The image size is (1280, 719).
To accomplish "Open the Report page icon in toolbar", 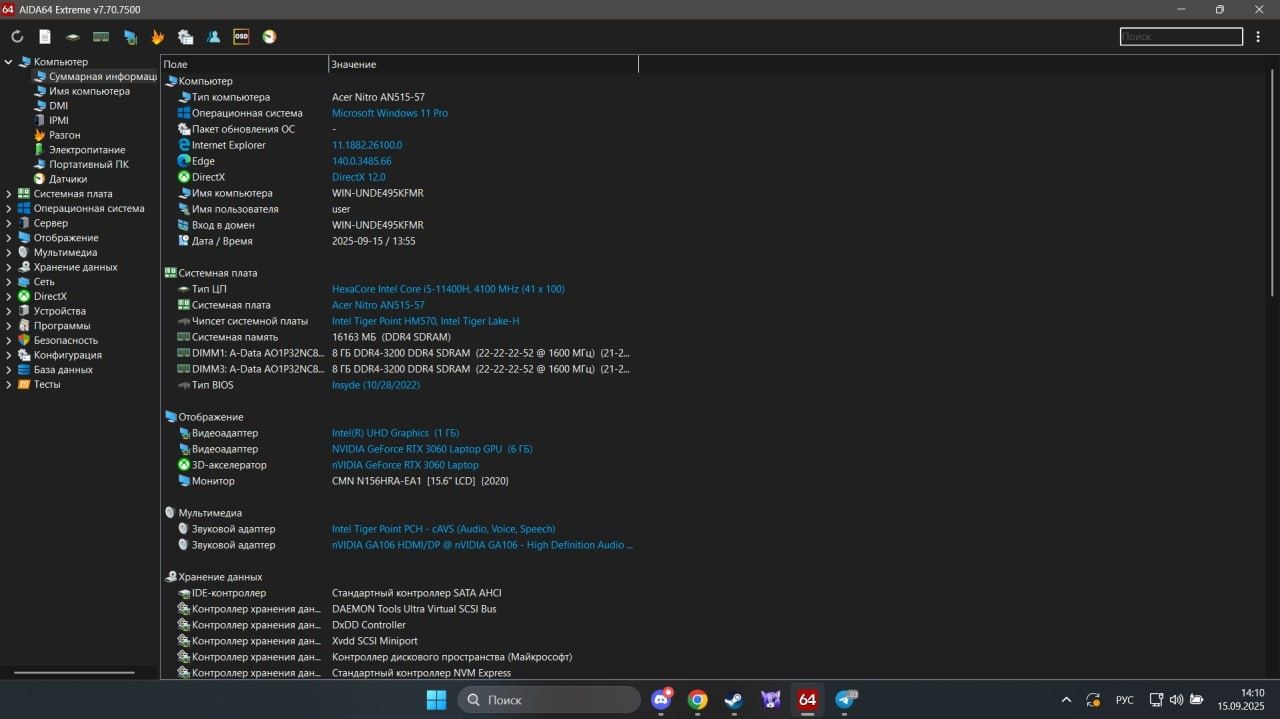I will [45, 37].
